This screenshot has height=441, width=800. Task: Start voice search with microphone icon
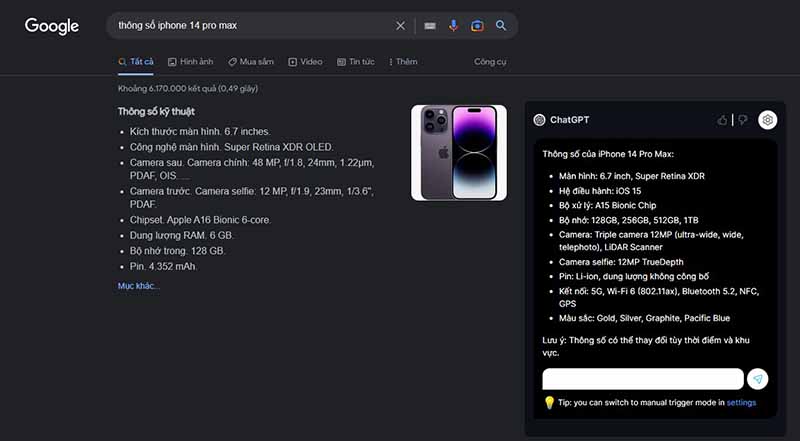tap(453, 26)
